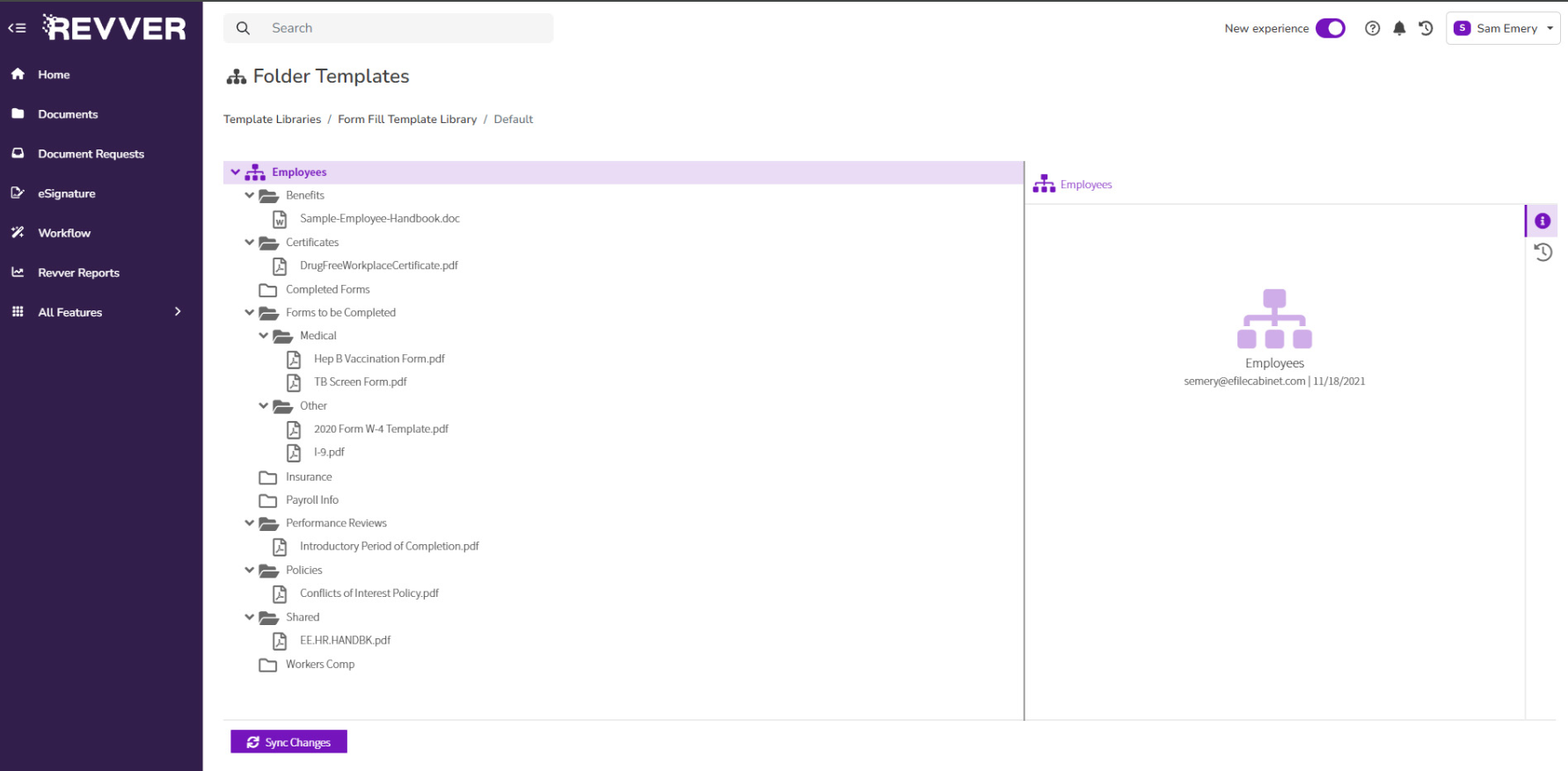
Task: Click the Completed Forms folder icon
Action: pos(268,290)
